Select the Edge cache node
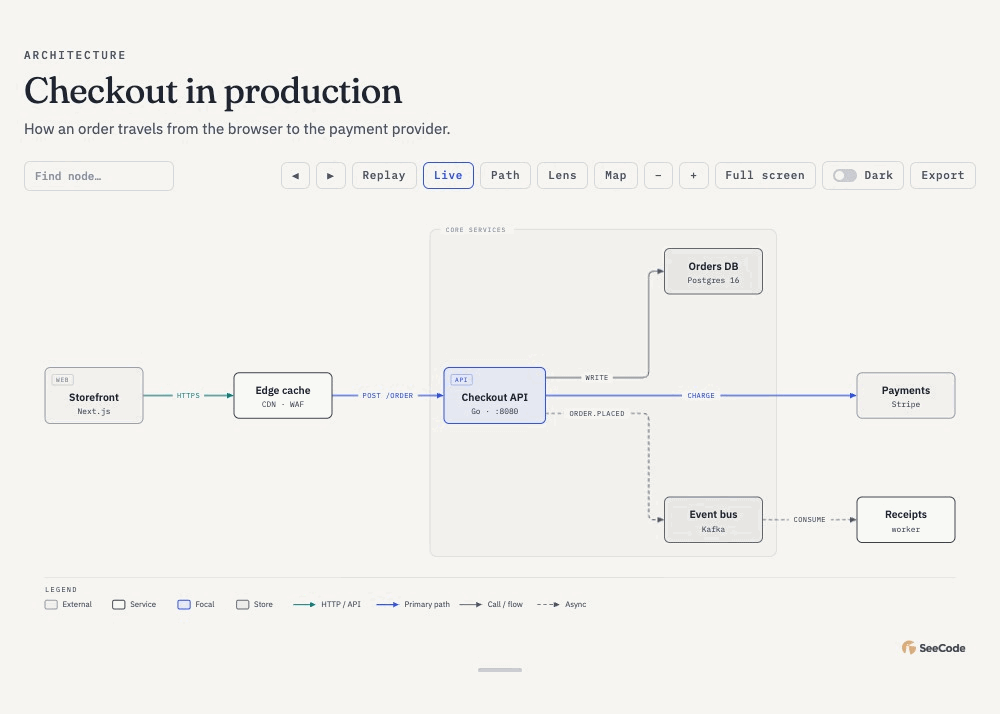Viewport: 1000px width, 714px height. [283, 395]
